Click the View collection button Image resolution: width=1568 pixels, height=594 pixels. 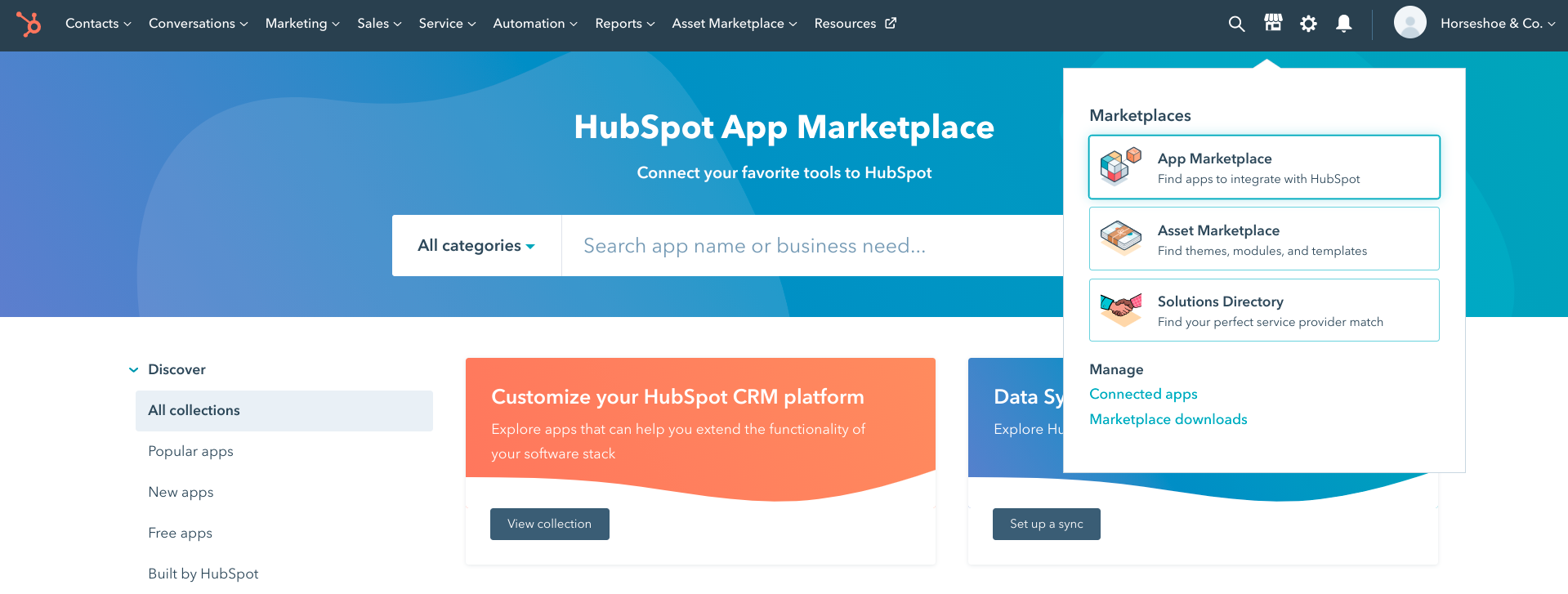550,524
